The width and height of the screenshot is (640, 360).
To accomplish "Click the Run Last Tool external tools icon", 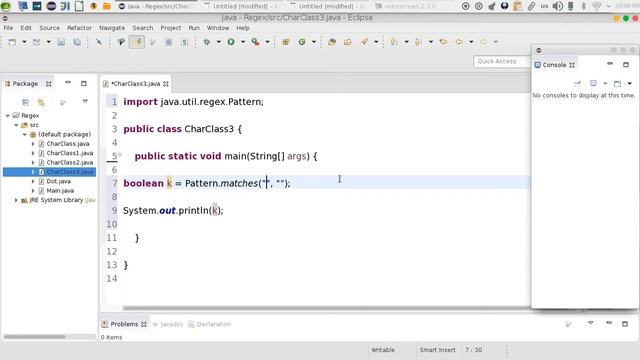I will pyautogui.click(x=256, y=42).
